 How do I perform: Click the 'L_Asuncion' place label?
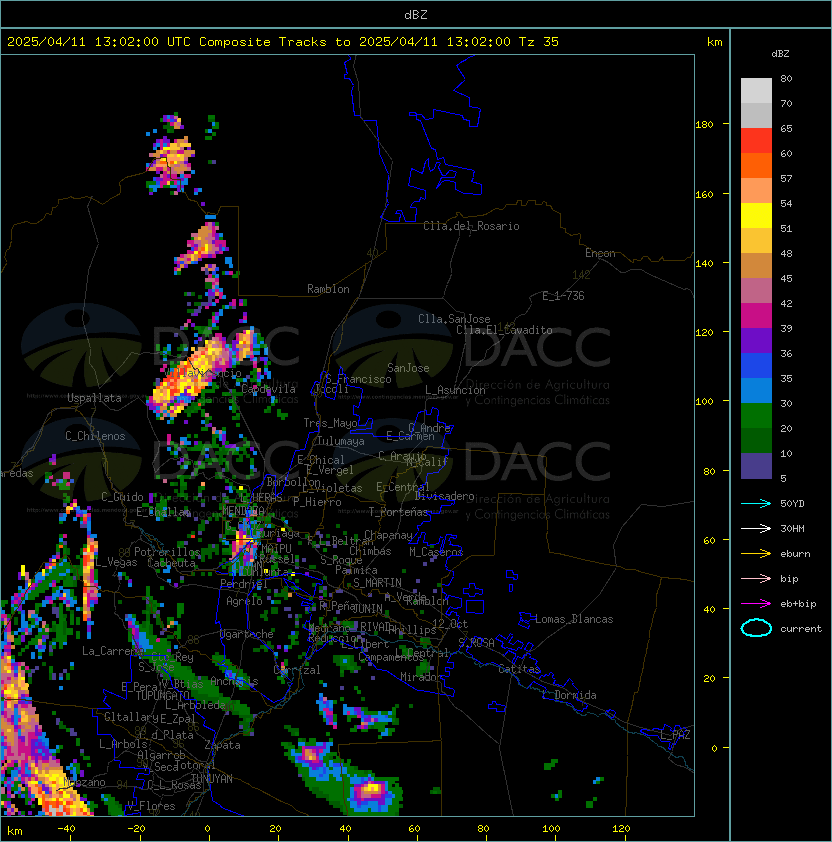coord(455,390)
